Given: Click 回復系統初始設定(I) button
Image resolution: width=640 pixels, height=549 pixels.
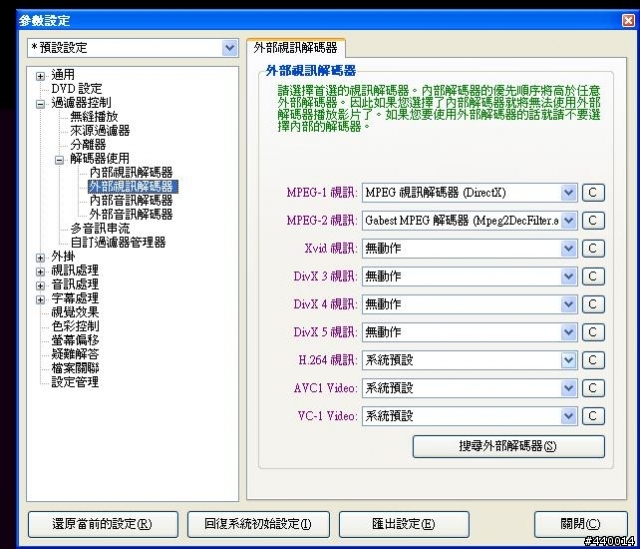Looking at the screenshot, I should coord(258,525).
